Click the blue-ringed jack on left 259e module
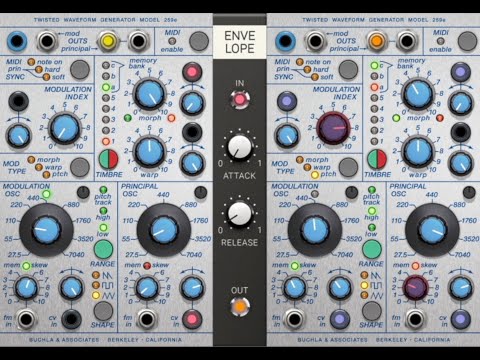This screenshot has width=480, height=360. 17,41
